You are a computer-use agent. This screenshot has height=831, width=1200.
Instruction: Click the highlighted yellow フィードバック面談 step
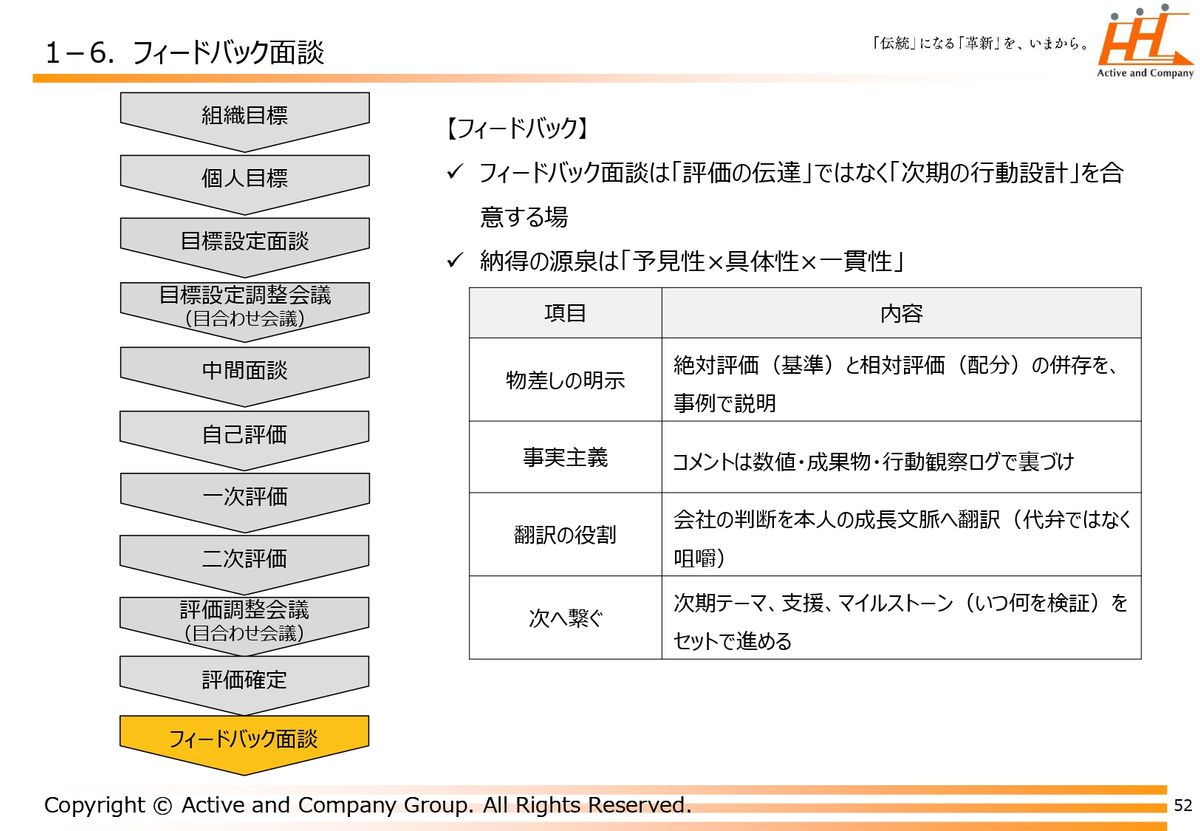[x=244, y=739]
